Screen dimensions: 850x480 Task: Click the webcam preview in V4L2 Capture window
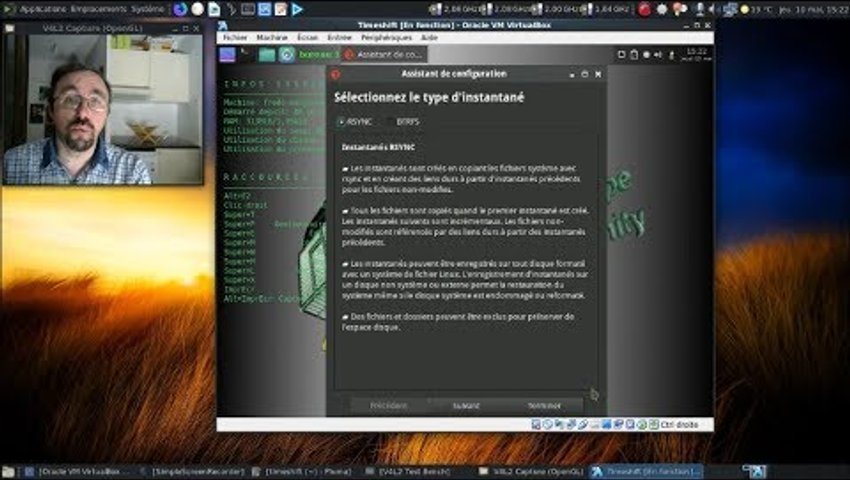[103, 110]
